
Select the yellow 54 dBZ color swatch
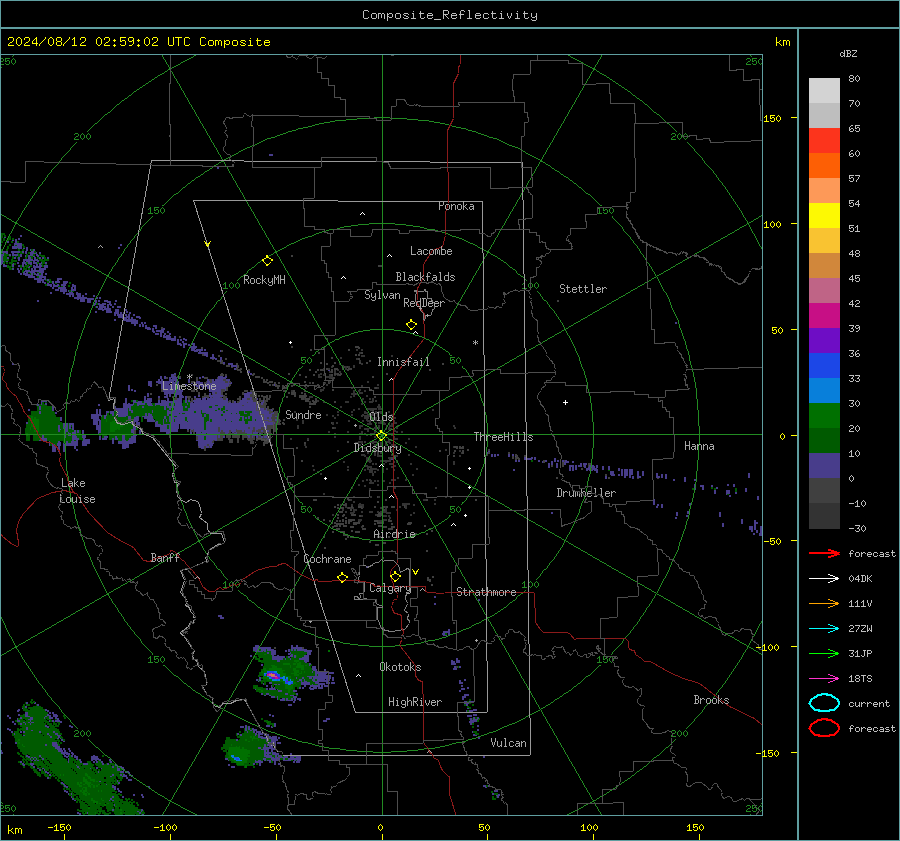824,215
